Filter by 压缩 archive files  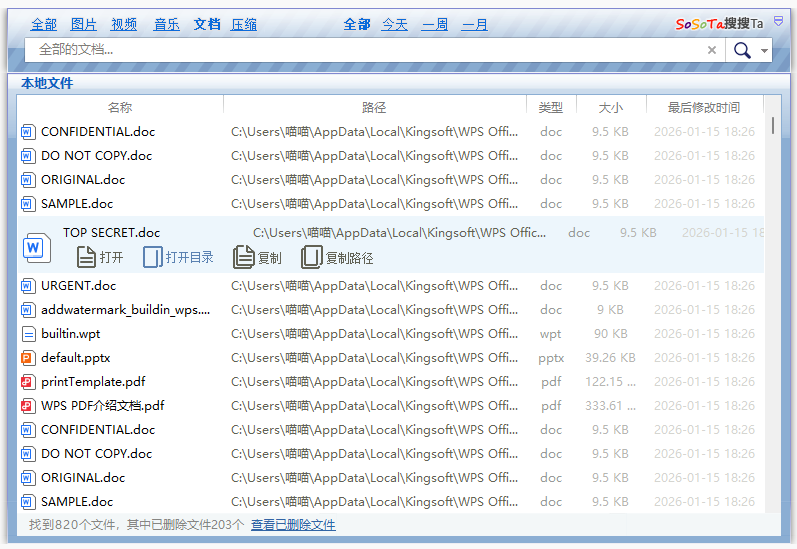pos(244,24)
